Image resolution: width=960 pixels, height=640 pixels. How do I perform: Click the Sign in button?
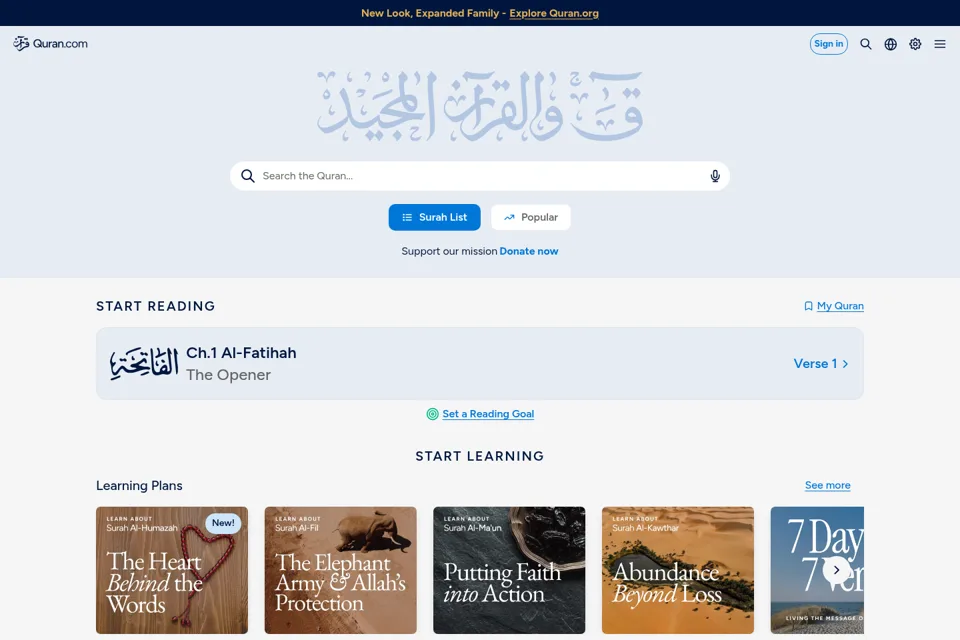[x=828, y=44]
